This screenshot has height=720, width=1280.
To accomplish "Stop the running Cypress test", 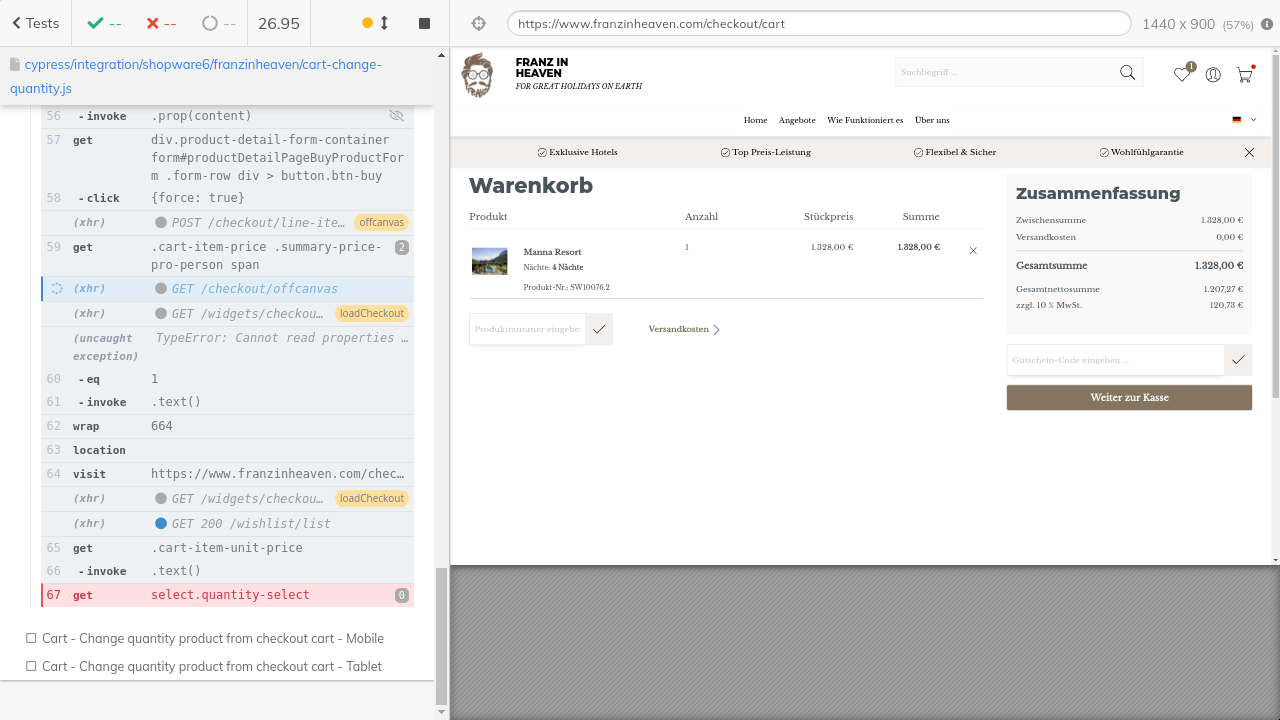I will 424,23.
